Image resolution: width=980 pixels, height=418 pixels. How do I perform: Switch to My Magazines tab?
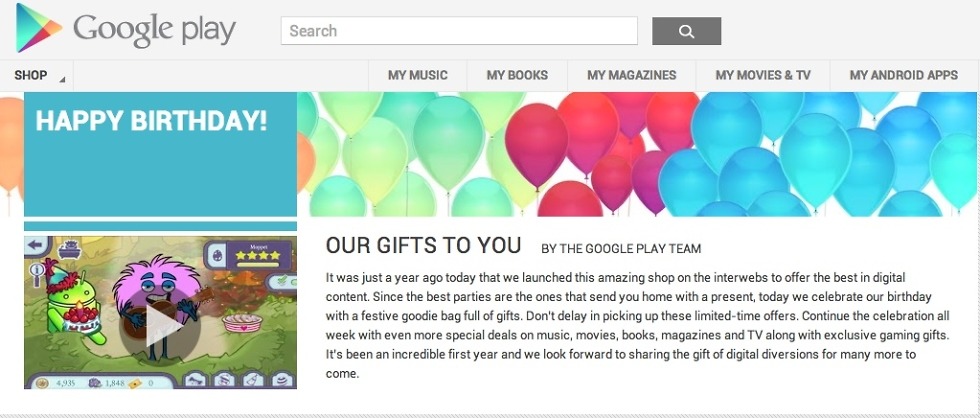(x=631, y=75)
